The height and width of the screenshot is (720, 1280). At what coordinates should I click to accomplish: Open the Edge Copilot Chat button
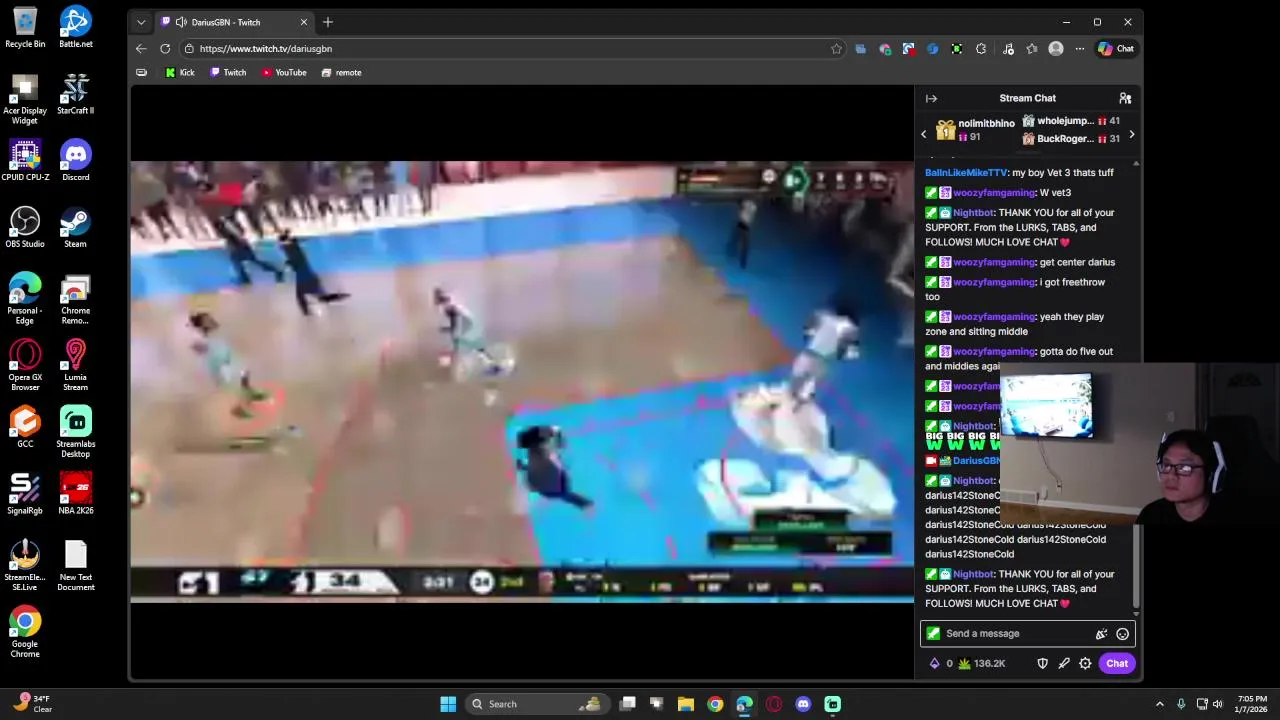[1116, 48]
